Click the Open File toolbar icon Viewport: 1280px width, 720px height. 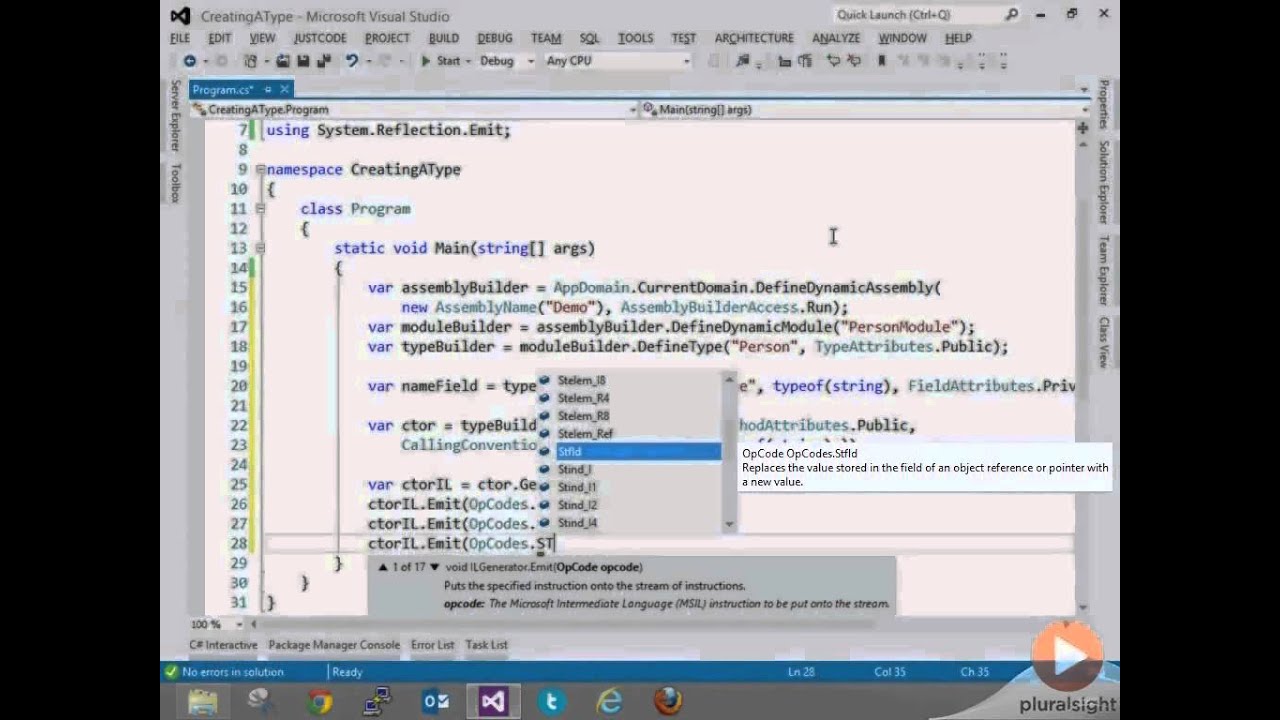[x=283, y=61]
